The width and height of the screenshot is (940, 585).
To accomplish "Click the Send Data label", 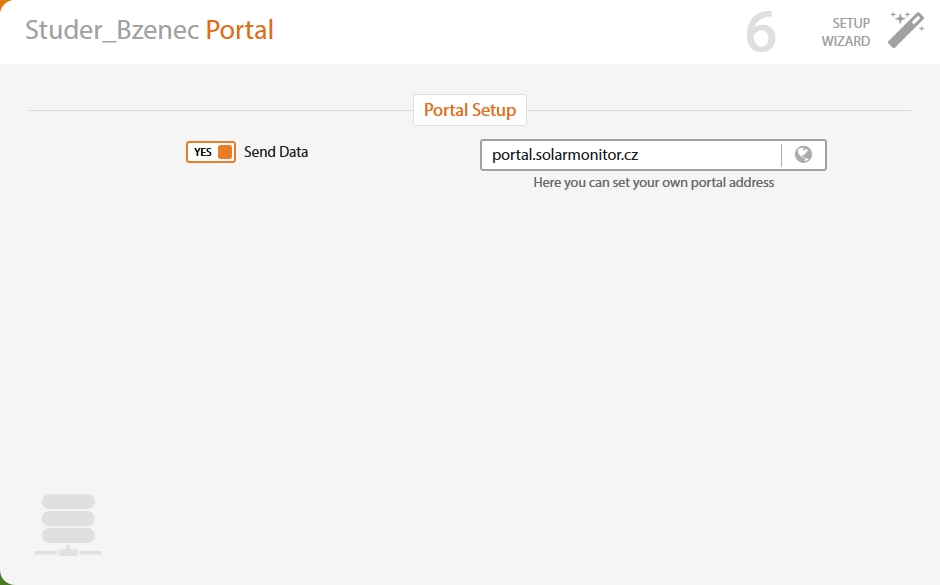I will tap(276, 152).
